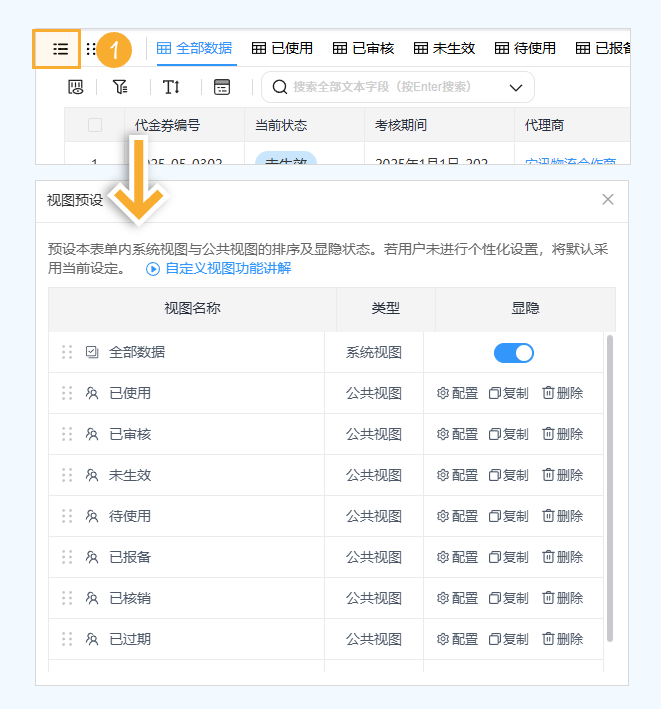661x709 pixels.
Task: Open the view list icon in toolbar
Action: point(60,49)
